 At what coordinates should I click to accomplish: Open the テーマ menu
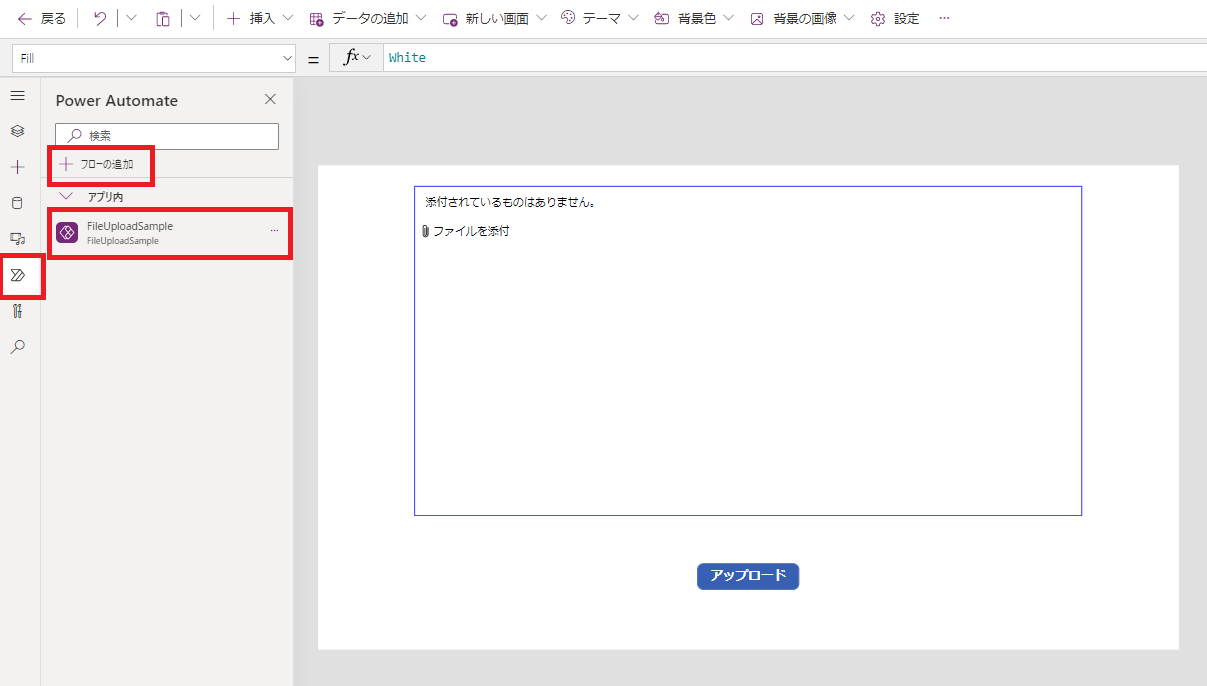(x=599, y=18)
